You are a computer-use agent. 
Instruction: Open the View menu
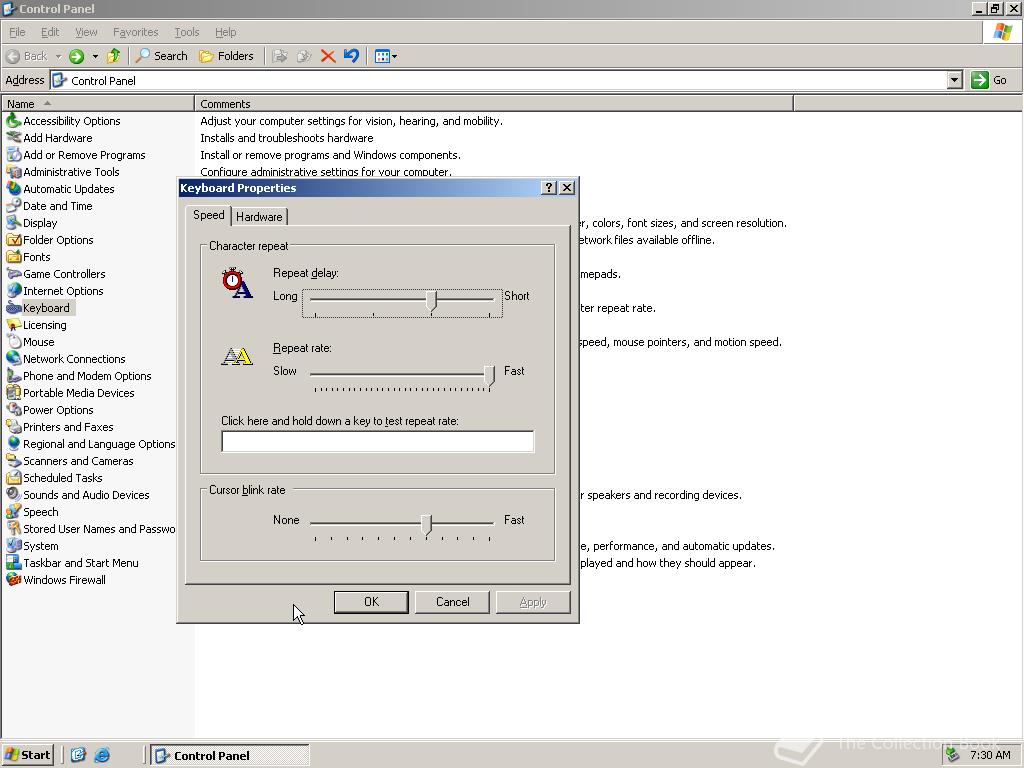[86, 32]
